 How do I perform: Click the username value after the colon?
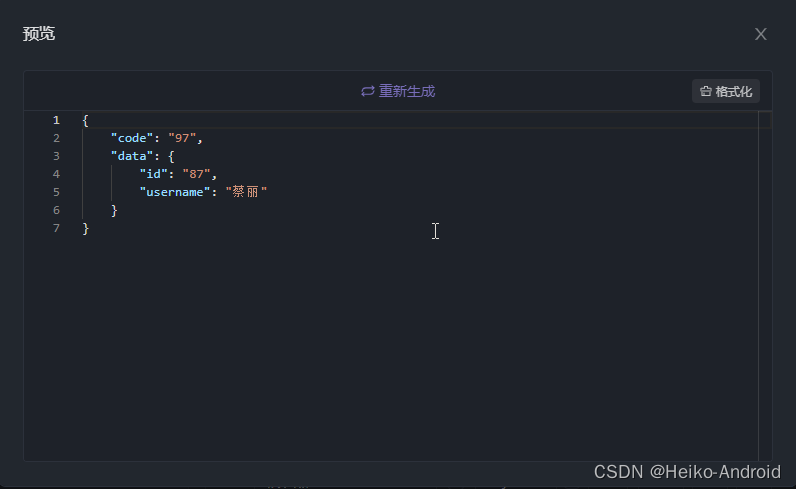click(x=246, y=192)
